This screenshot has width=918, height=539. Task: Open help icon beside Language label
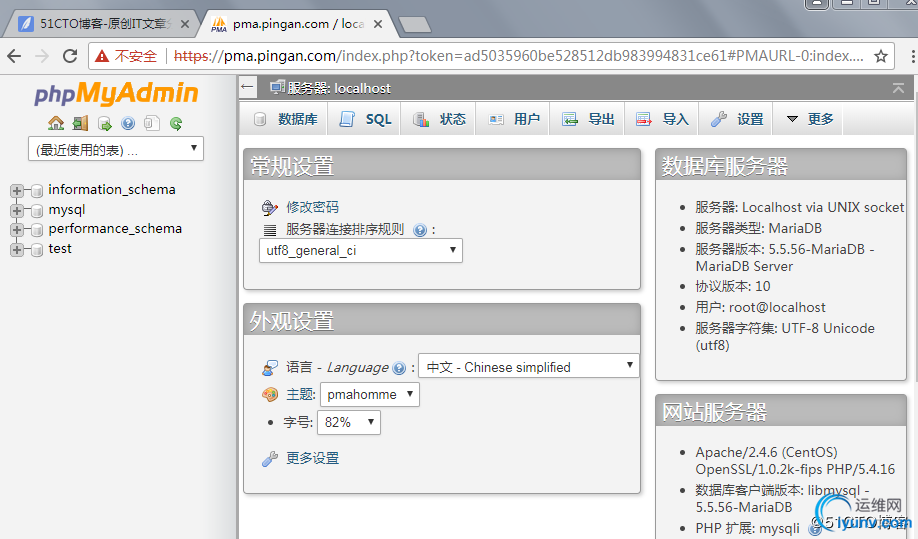[x=399, y=368]
